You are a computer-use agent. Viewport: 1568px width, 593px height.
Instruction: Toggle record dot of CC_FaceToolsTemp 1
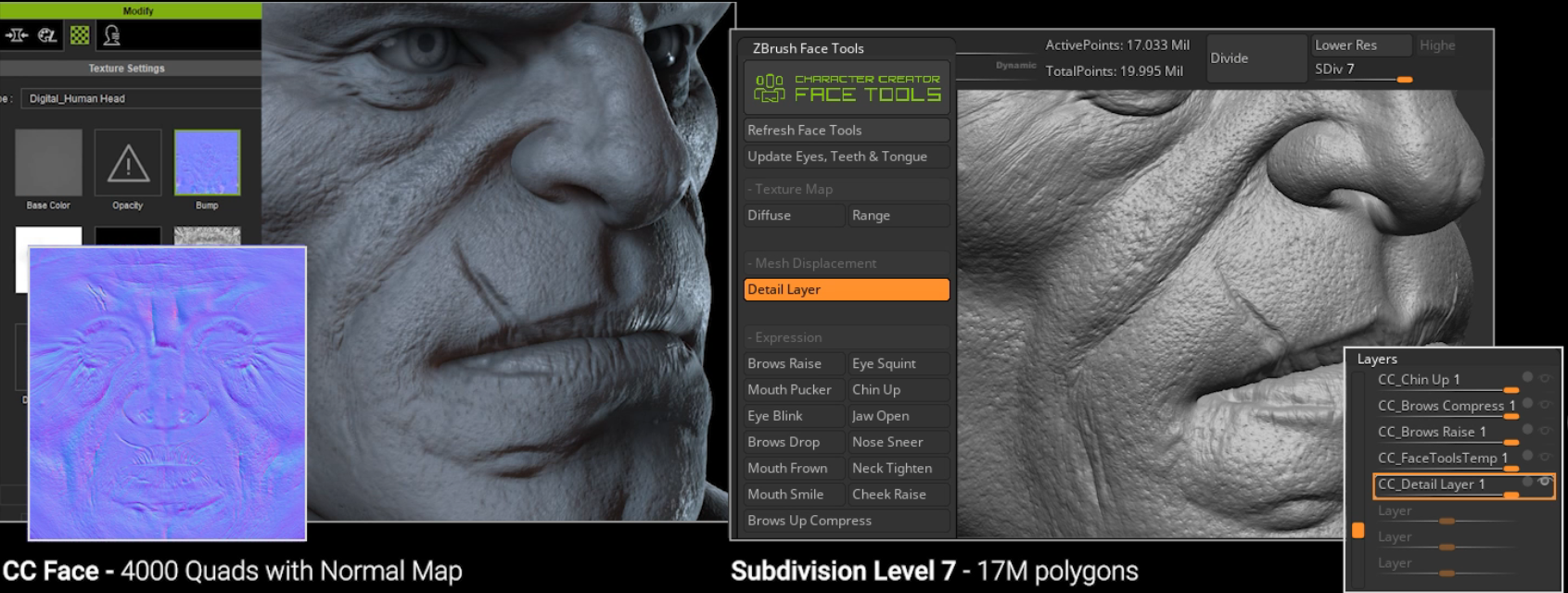[1527, 456]
